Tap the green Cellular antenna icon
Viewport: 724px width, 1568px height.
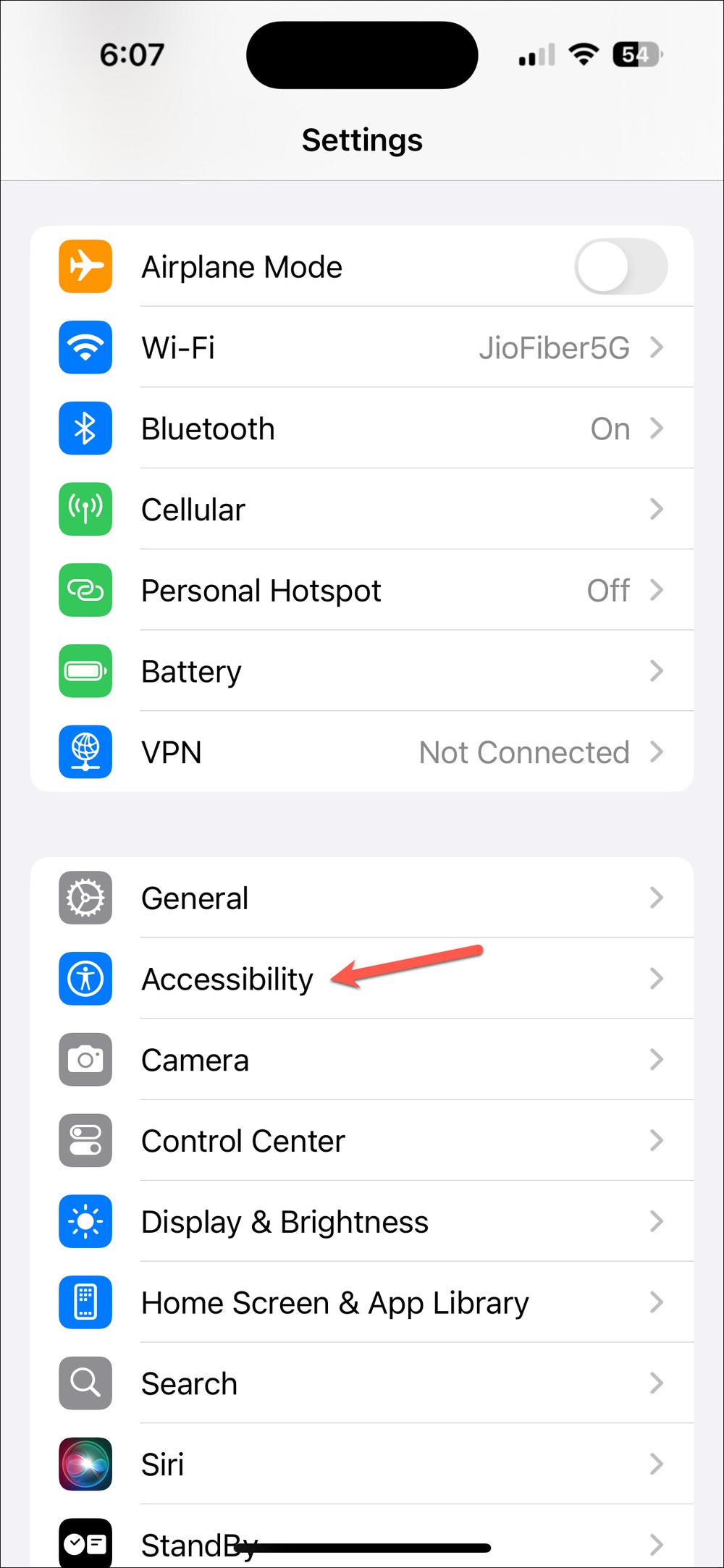85,509
